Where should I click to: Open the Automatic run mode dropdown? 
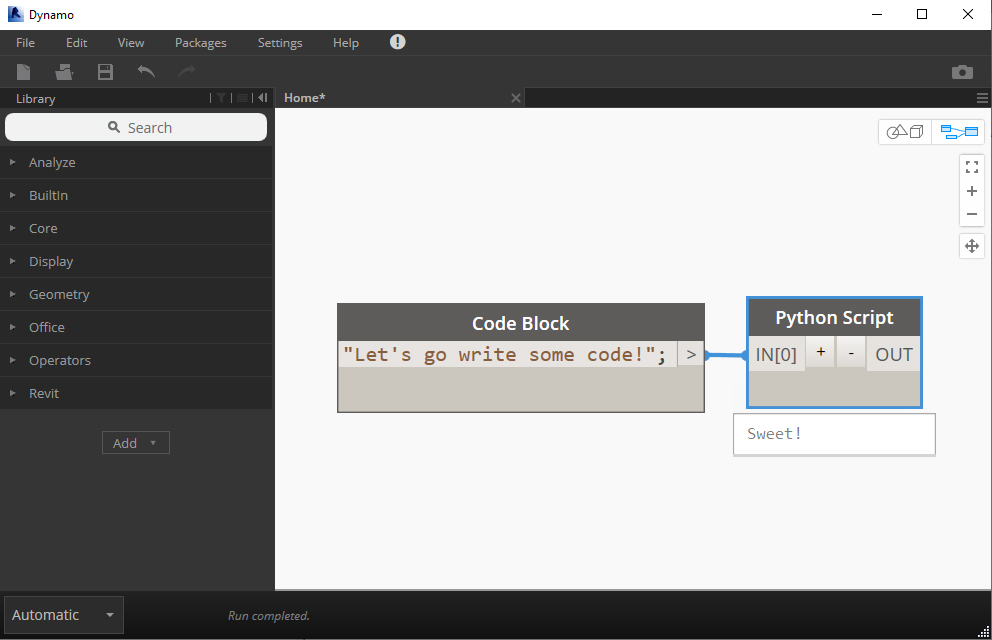pyautogui.click(x=63, y=615)
